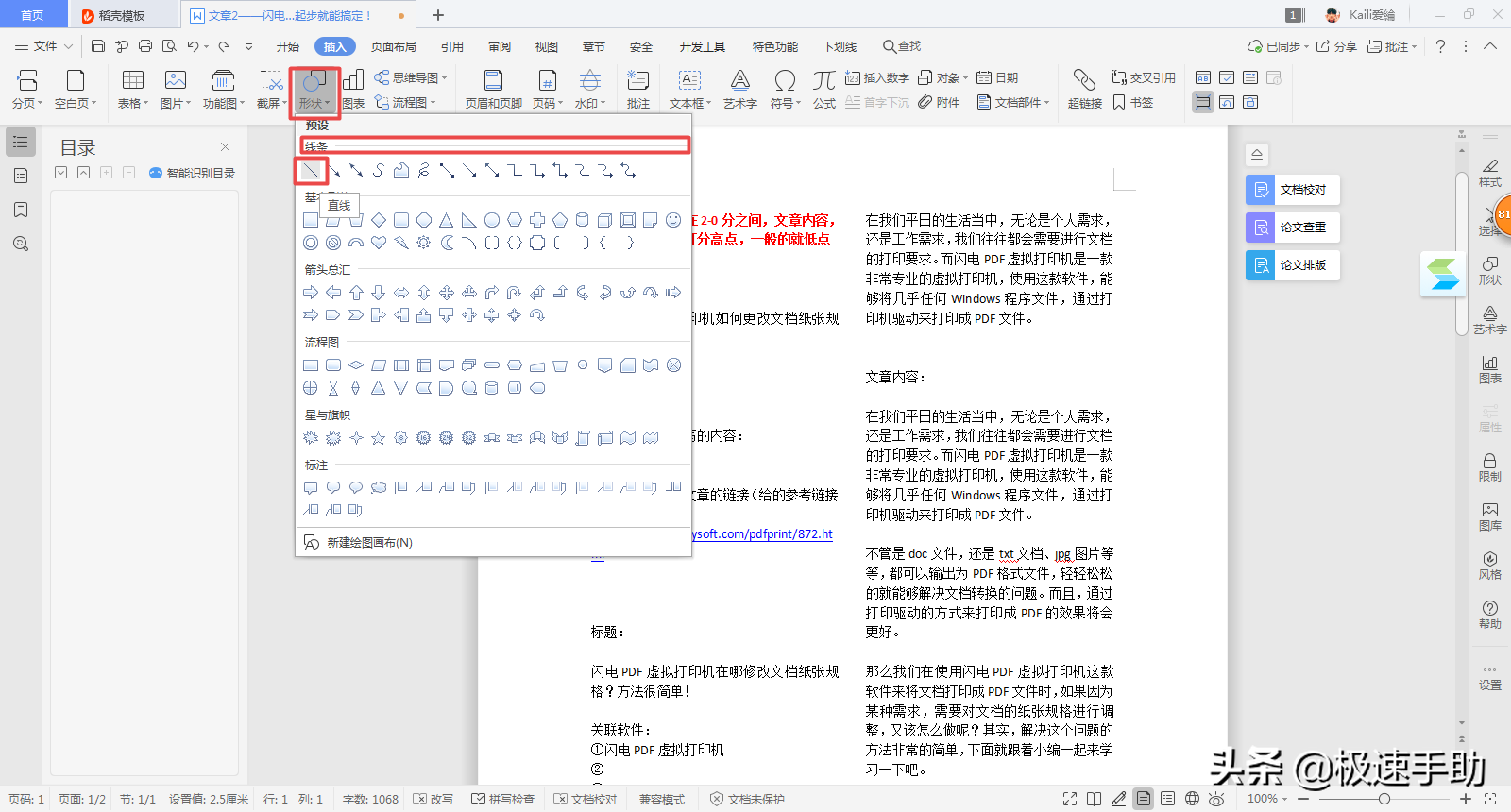1511x812 pixels.
Task: Click 智能识别目录 button
Action: coord(193,173)
